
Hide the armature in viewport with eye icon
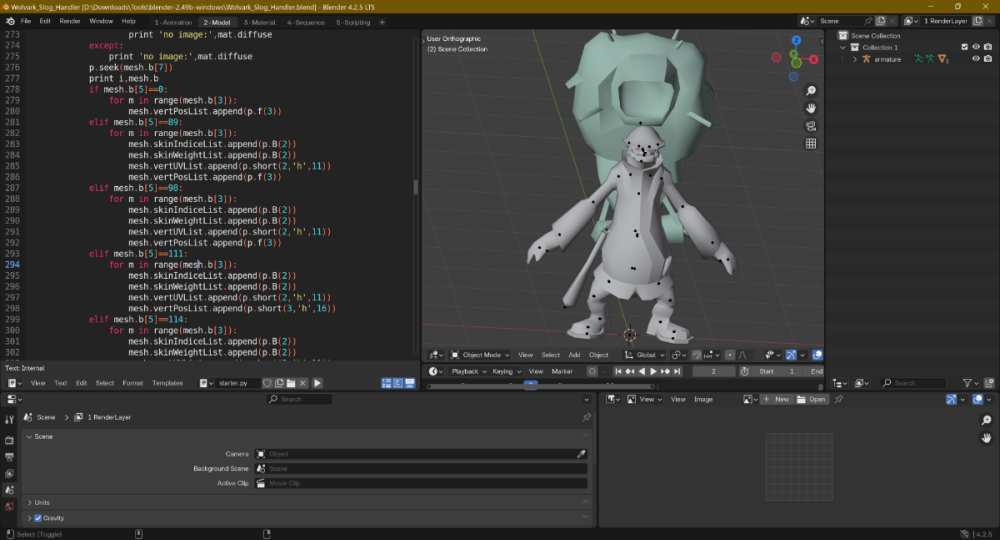pyautogui.click(x=975, y=59)
